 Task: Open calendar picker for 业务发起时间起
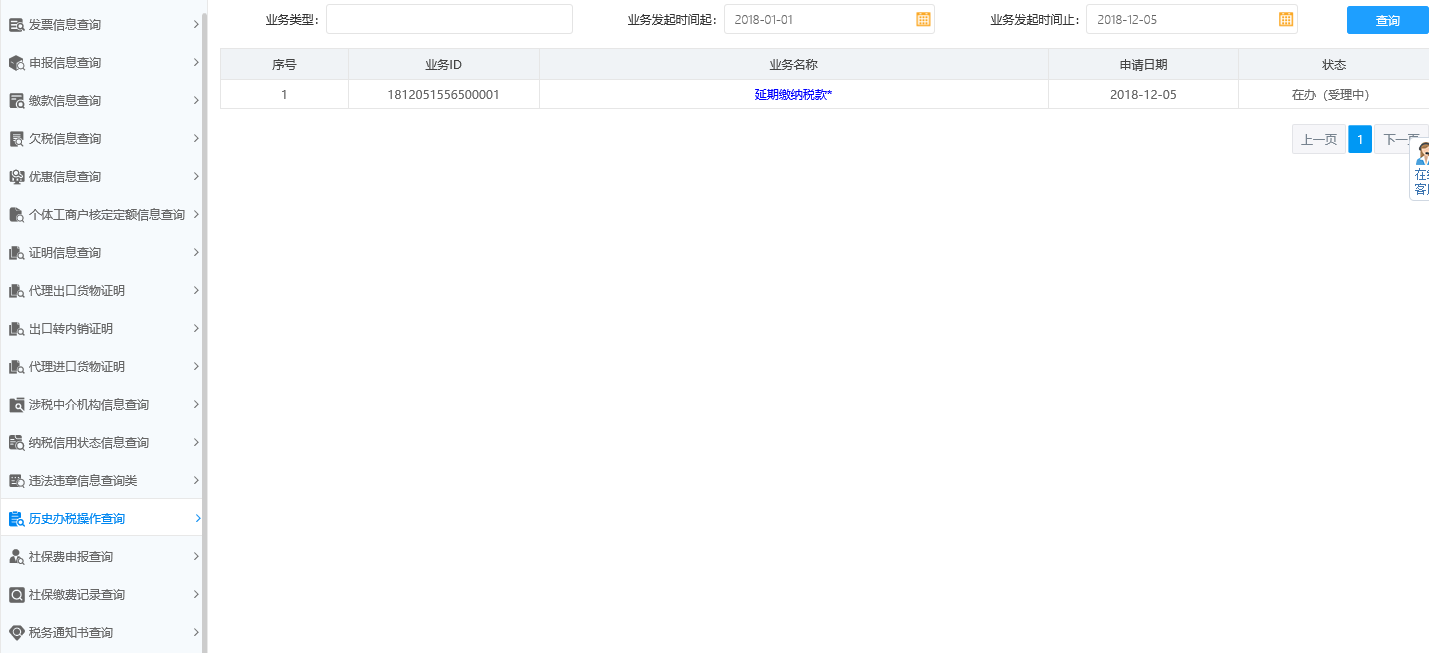(923, 19)
